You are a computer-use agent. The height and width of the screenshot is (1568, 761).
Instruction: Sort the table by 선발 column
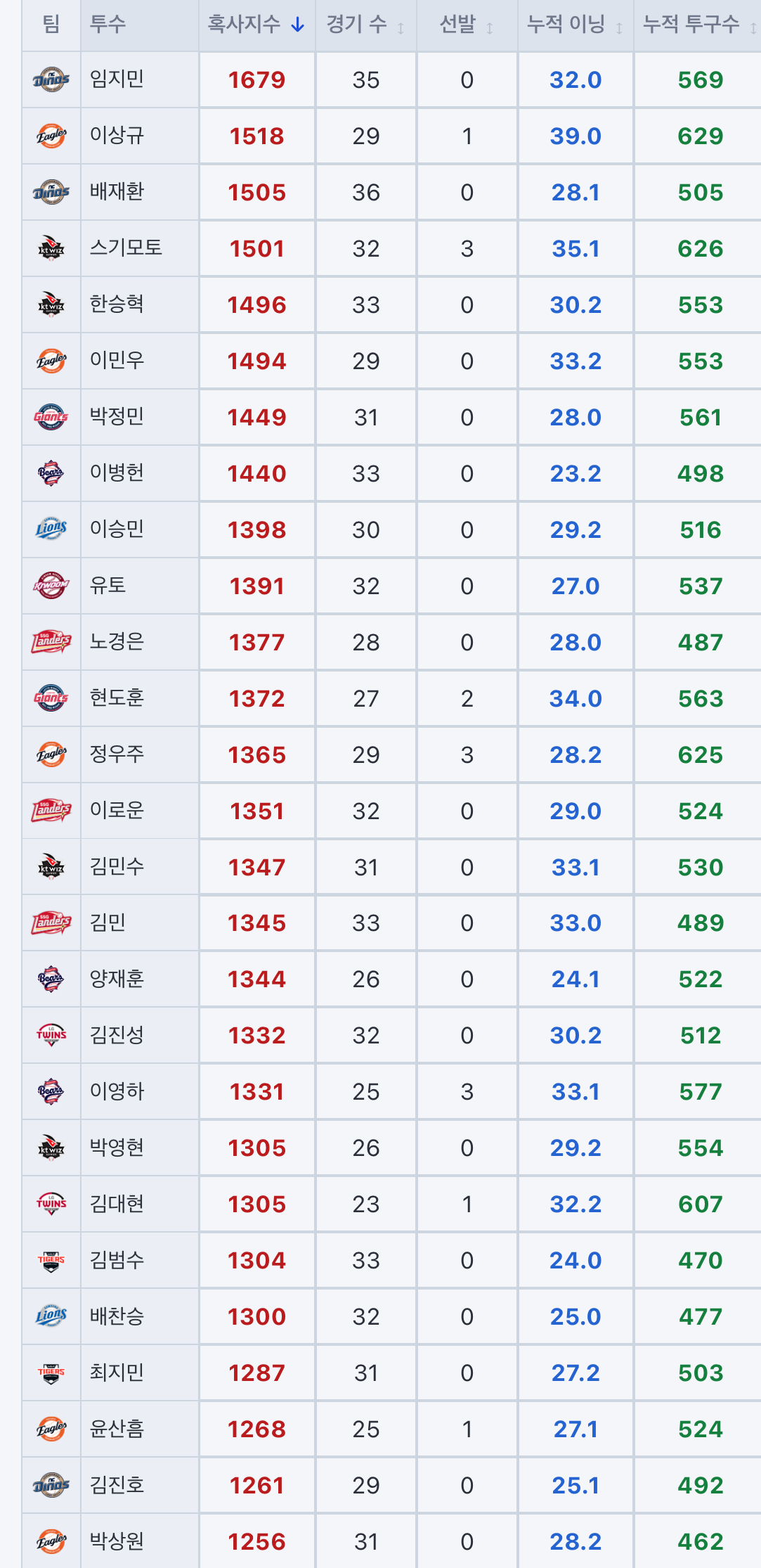point(467,25)
